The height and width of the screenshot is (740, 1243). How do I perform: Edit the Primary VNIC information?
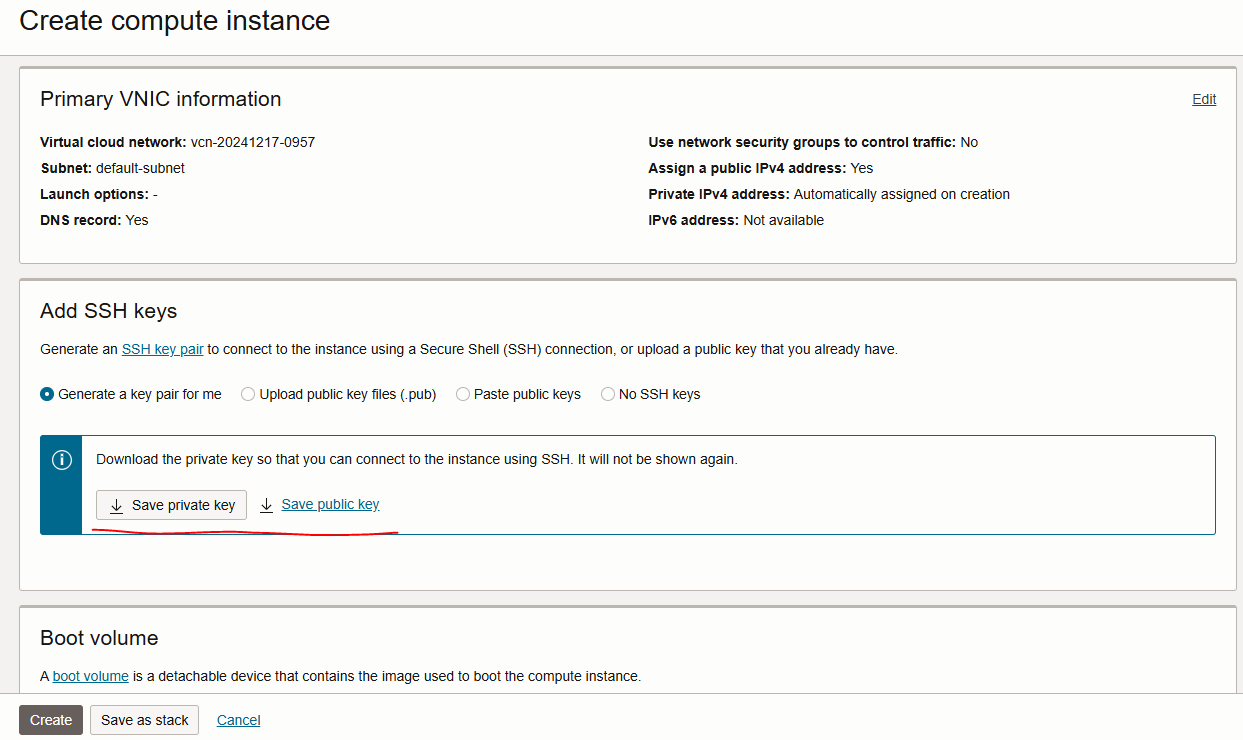click(1204, 99)
